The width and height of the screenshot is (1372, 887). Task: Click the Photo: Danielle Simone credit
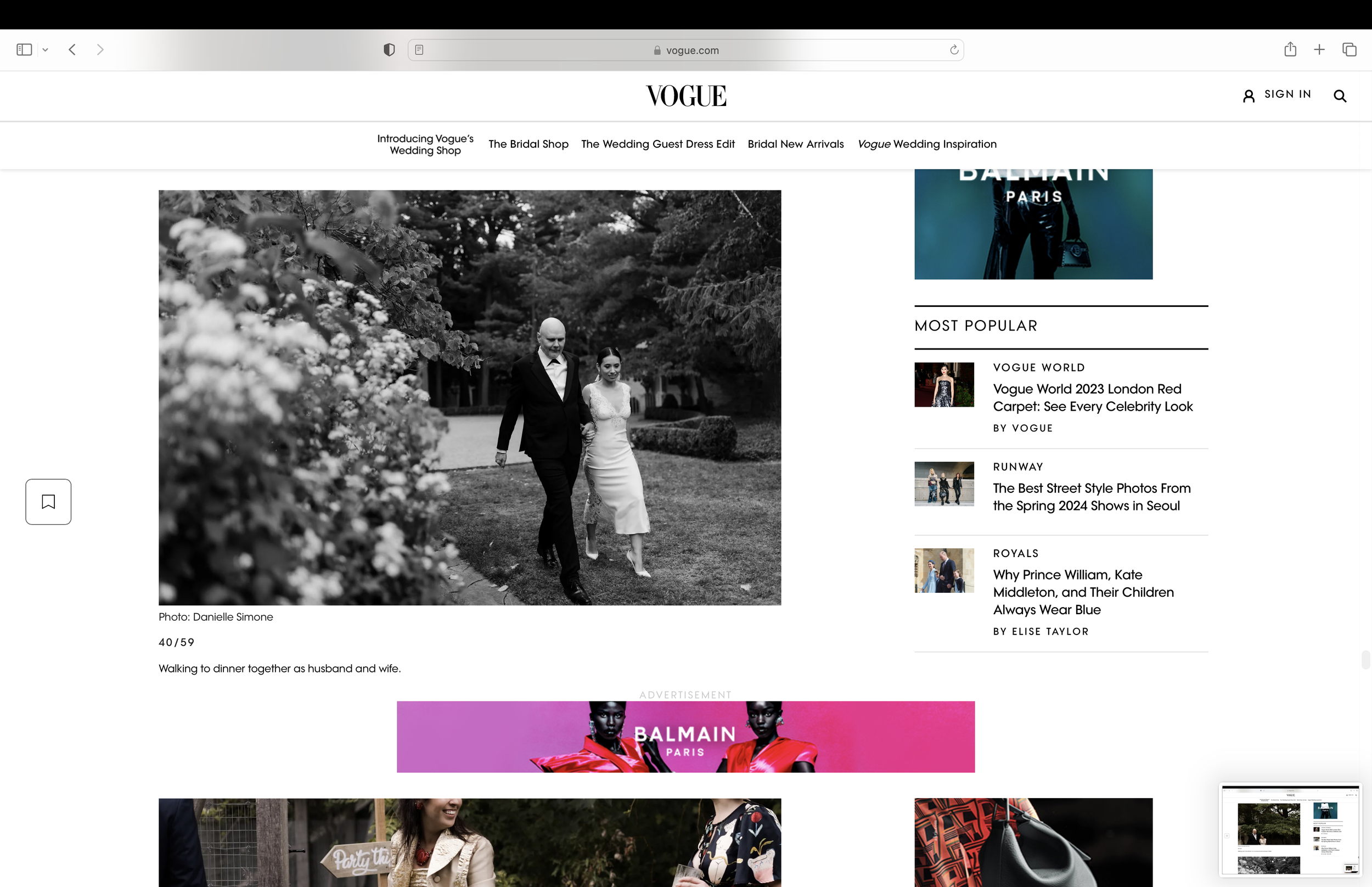(216, 617)
